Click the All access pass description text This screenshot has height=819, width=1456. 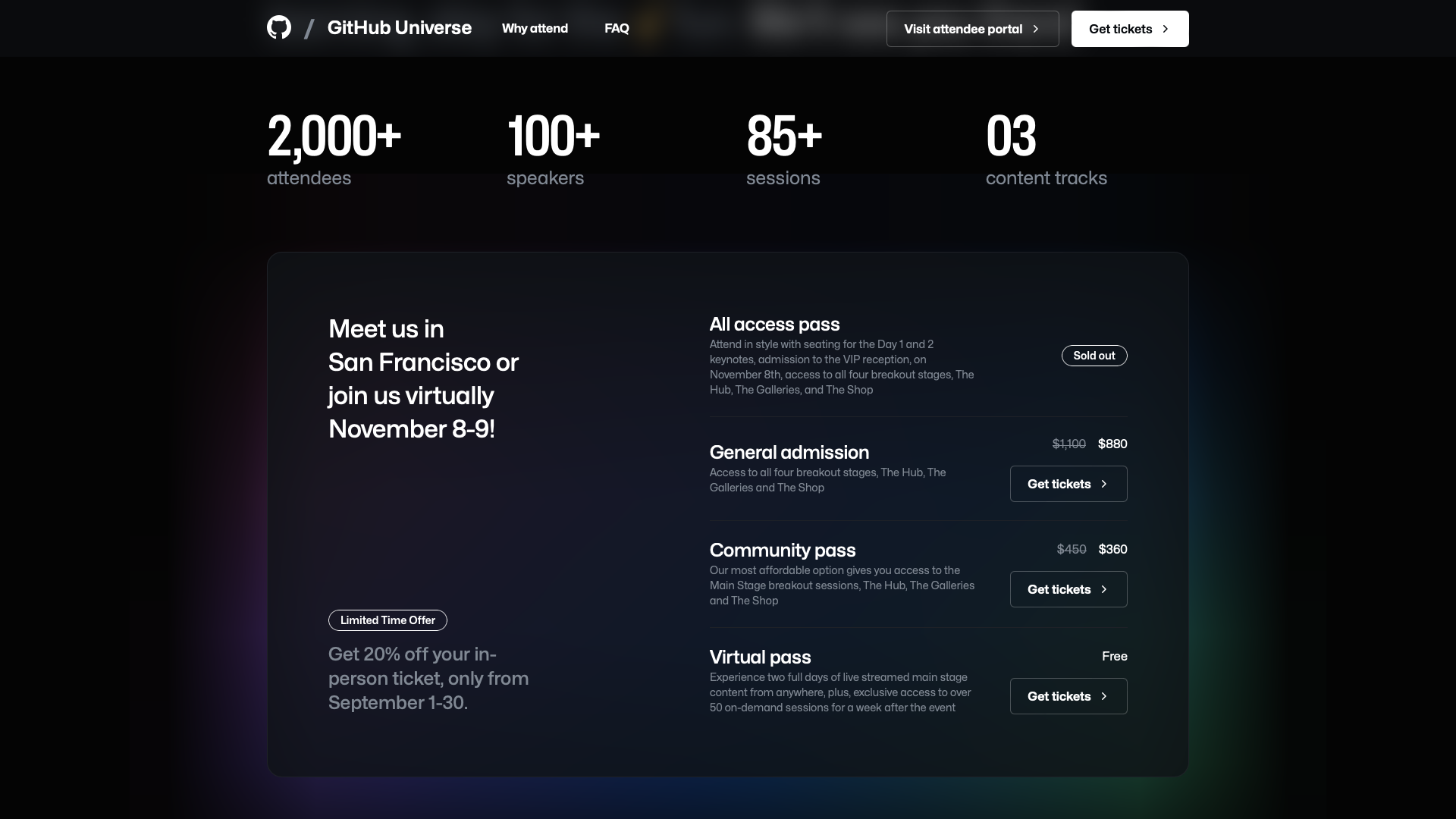tap(842, 367)
